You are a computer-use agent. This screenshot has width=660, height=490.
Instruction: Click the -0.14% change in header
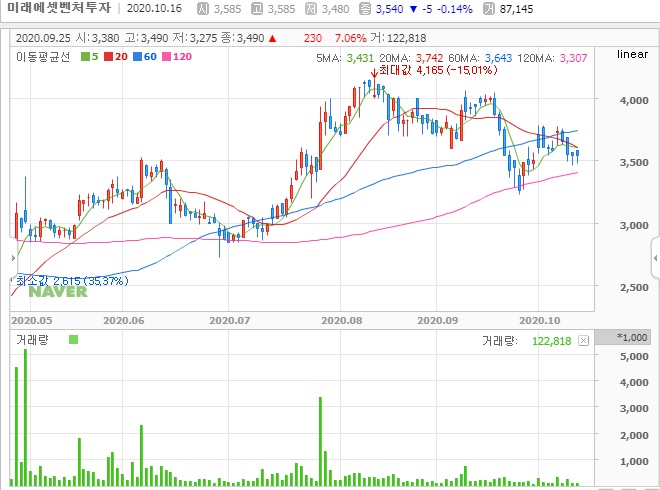(455, 9)
